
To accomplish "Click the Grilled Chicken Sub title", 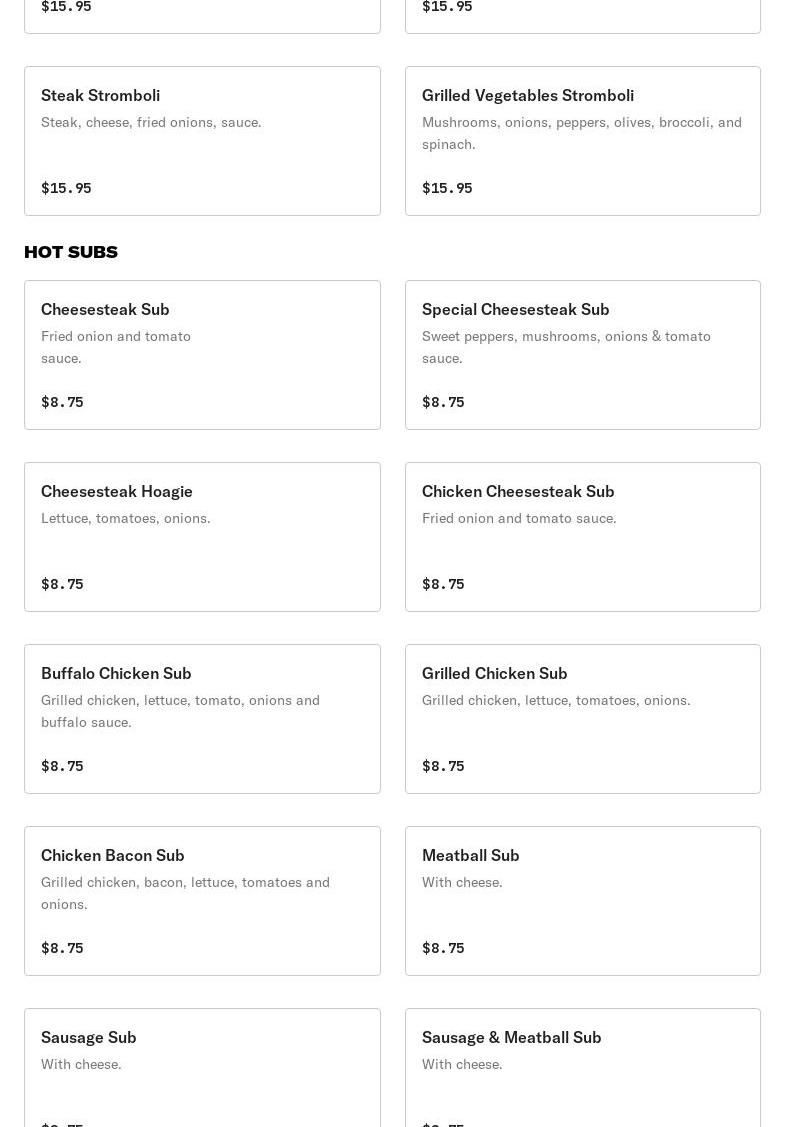I will coord(494,673).
